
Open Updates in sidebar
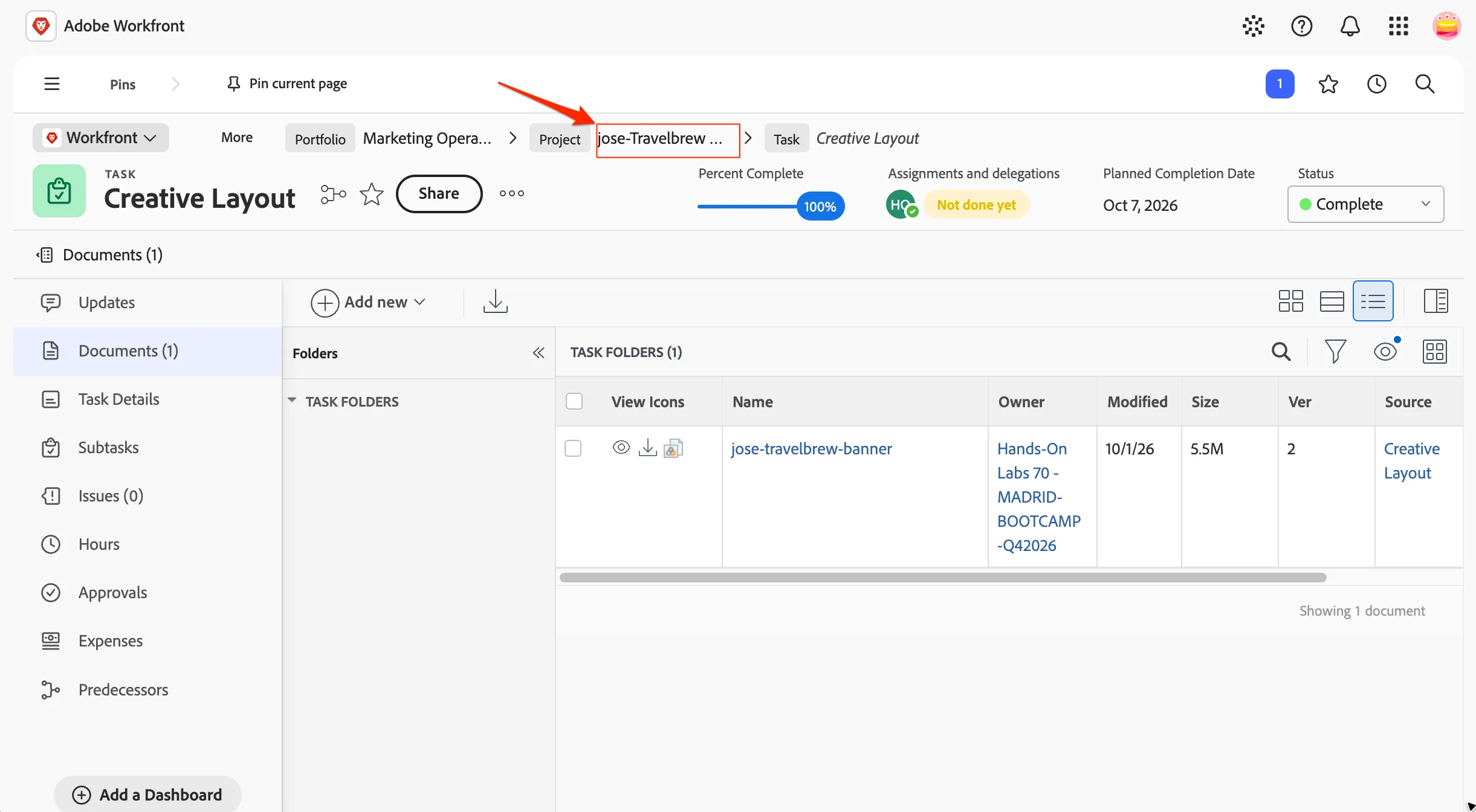tap(147, 303)
